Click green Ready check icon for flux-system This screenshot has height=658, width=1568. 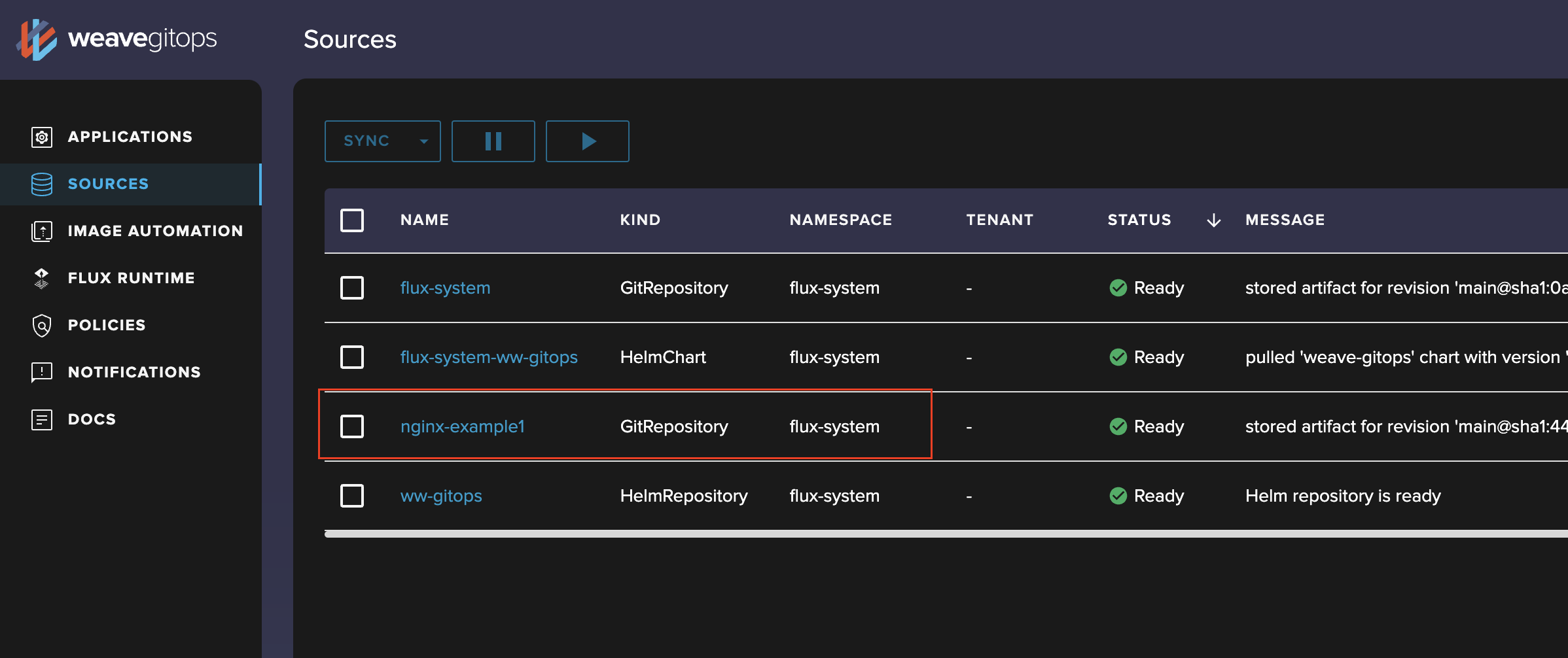pyautogui.click(x=1118, y=288)
